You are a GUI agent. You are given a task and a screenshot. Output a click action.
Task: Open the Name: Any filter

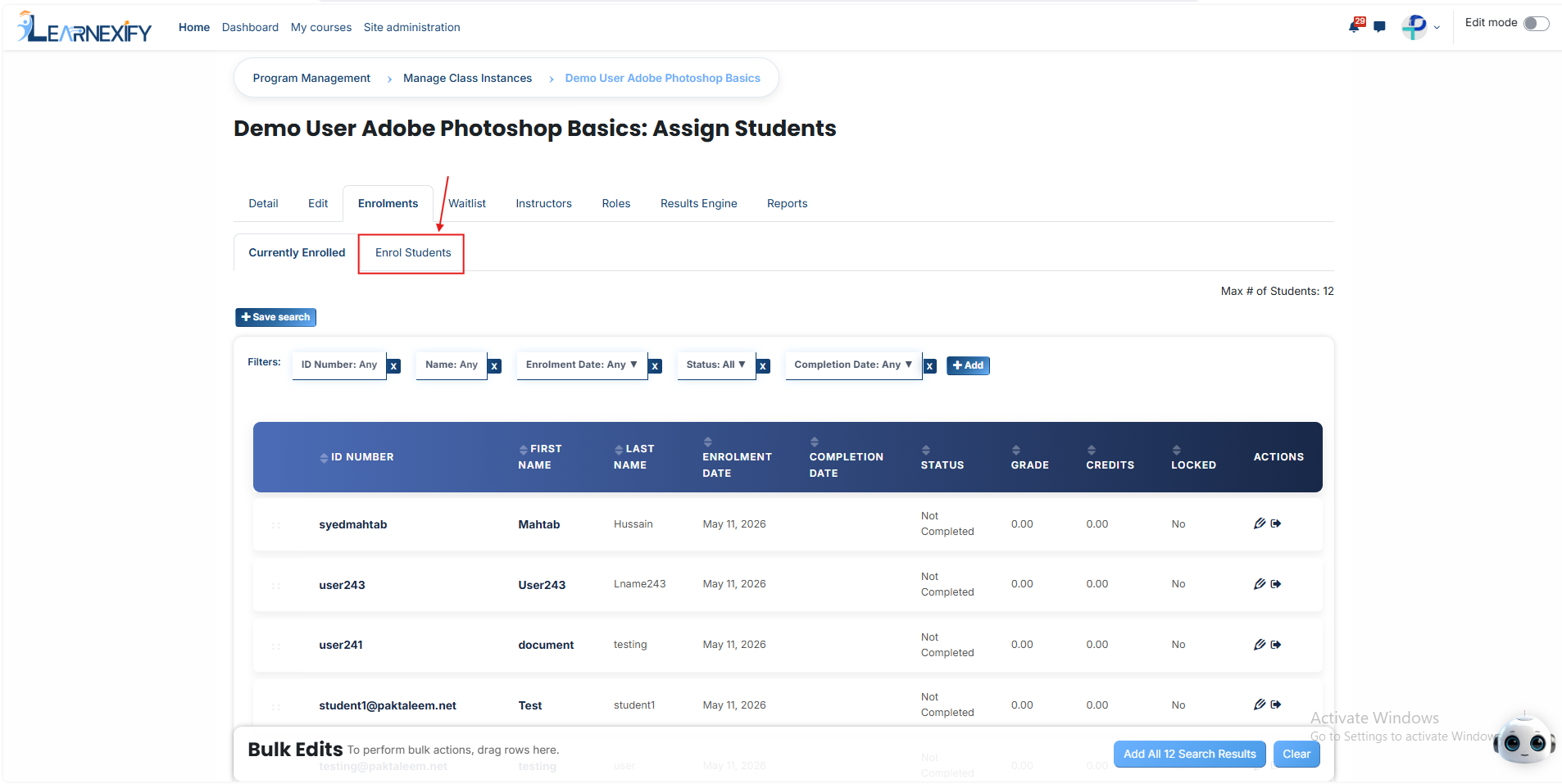pos(452,365)
